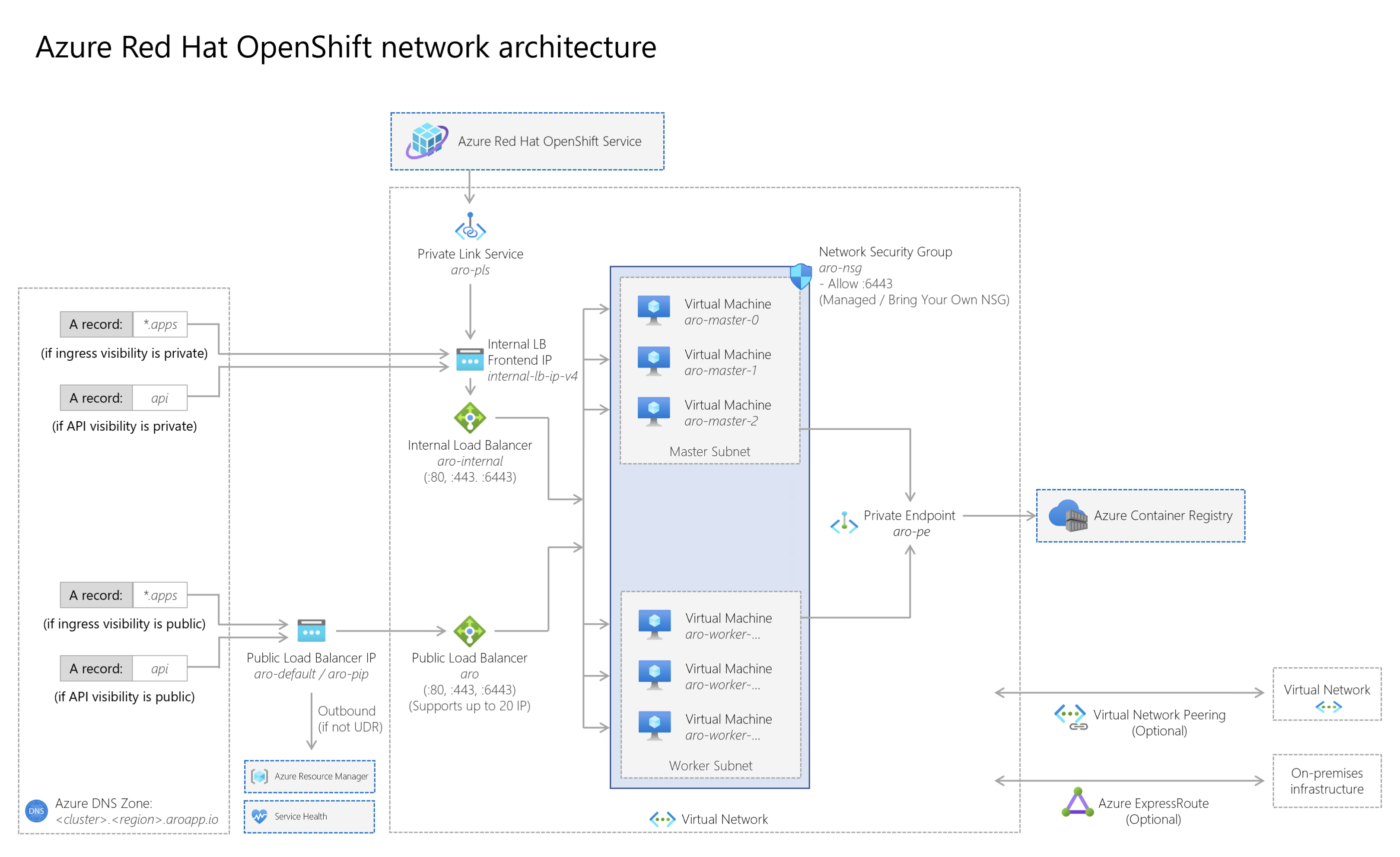Click the diagram title heading
The height and width of the screenshot is (857, 1400).
[346, 47]
